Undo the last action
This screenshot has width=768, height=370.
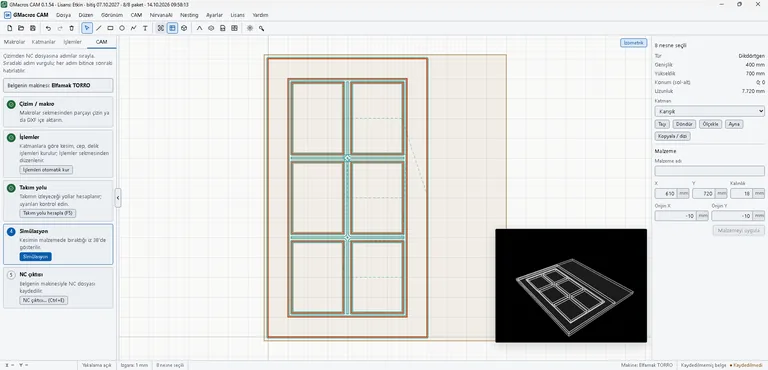(48, 28)
